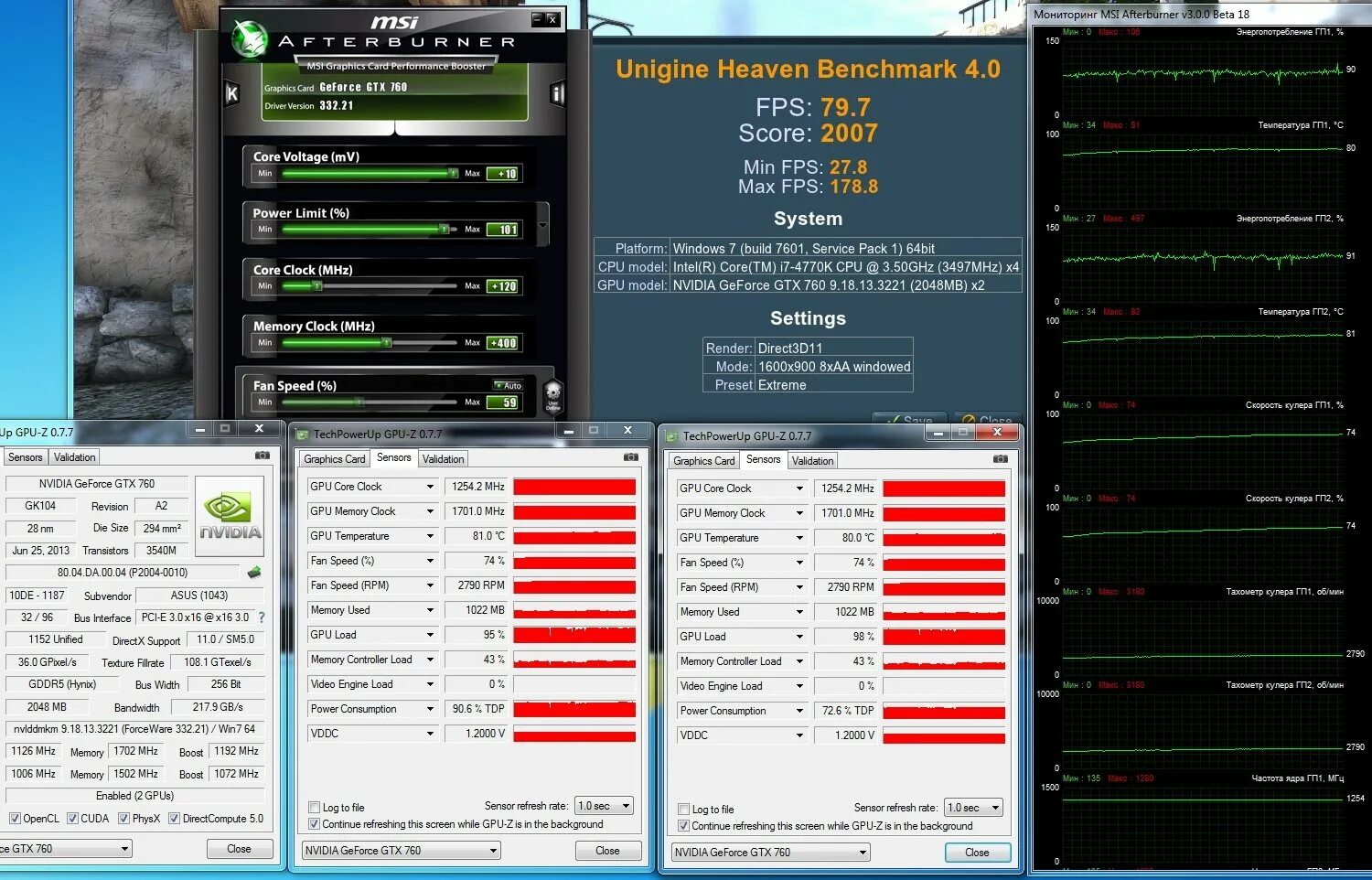Click the Memory Clock +400 value field
The width and height of the screenshot is (1372, 880).
[x=503, y=343]
